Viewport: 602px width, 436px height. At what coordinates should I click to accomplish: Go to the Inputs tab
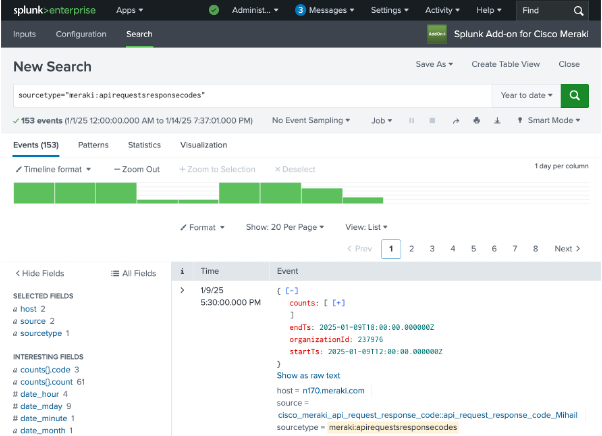24,34
